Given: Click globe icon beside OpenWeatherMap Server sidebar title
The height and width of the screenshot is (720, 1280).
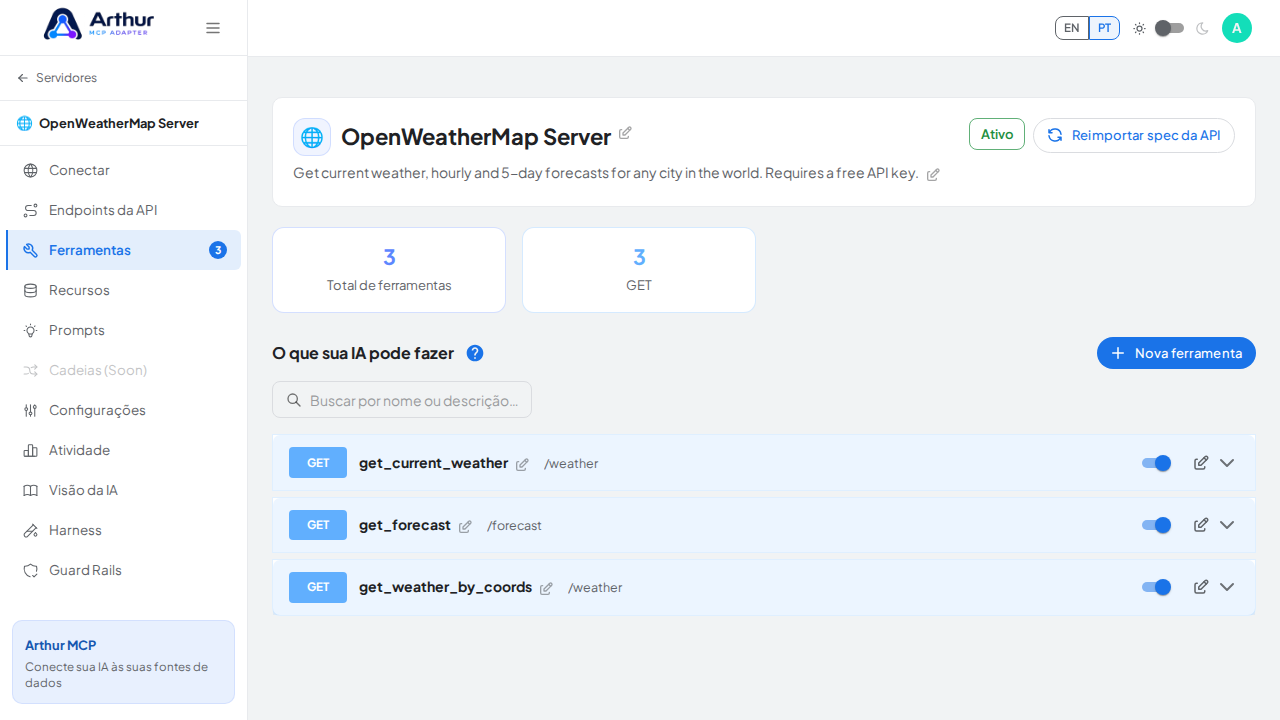Looking at the screenshot, I should coord(24,123).
